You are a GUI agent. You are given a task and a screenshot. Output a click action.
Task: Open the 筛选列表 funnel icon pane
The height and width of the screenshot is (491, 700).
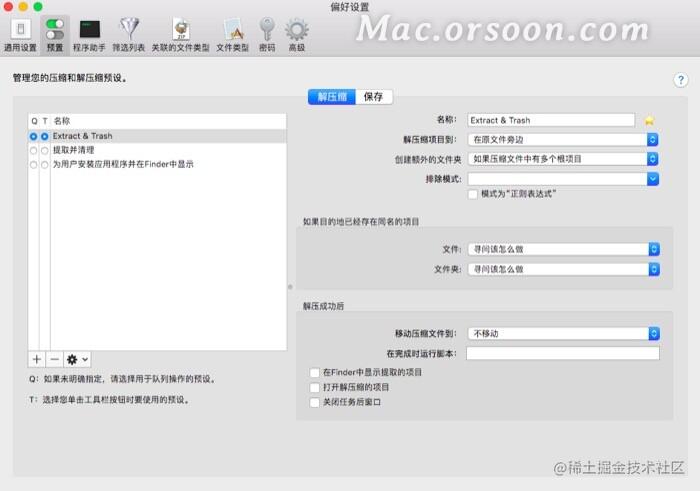coord(129,36)
